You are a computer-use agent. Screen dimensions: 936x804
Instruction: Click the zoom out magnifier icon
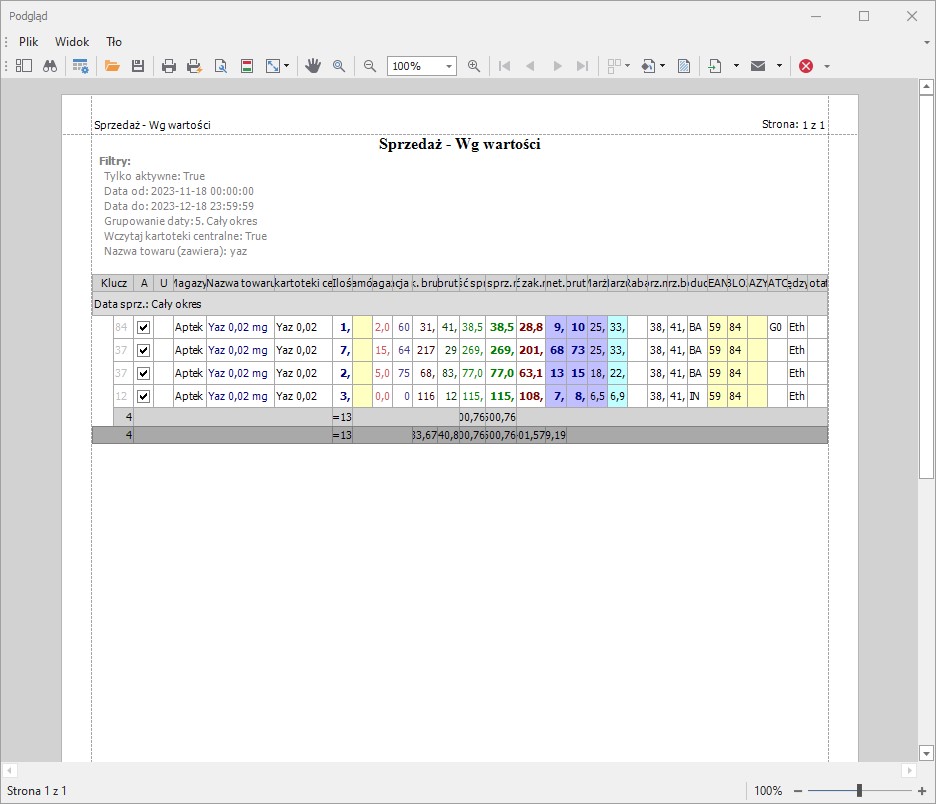pyautogui.click(x=370, y=66)
